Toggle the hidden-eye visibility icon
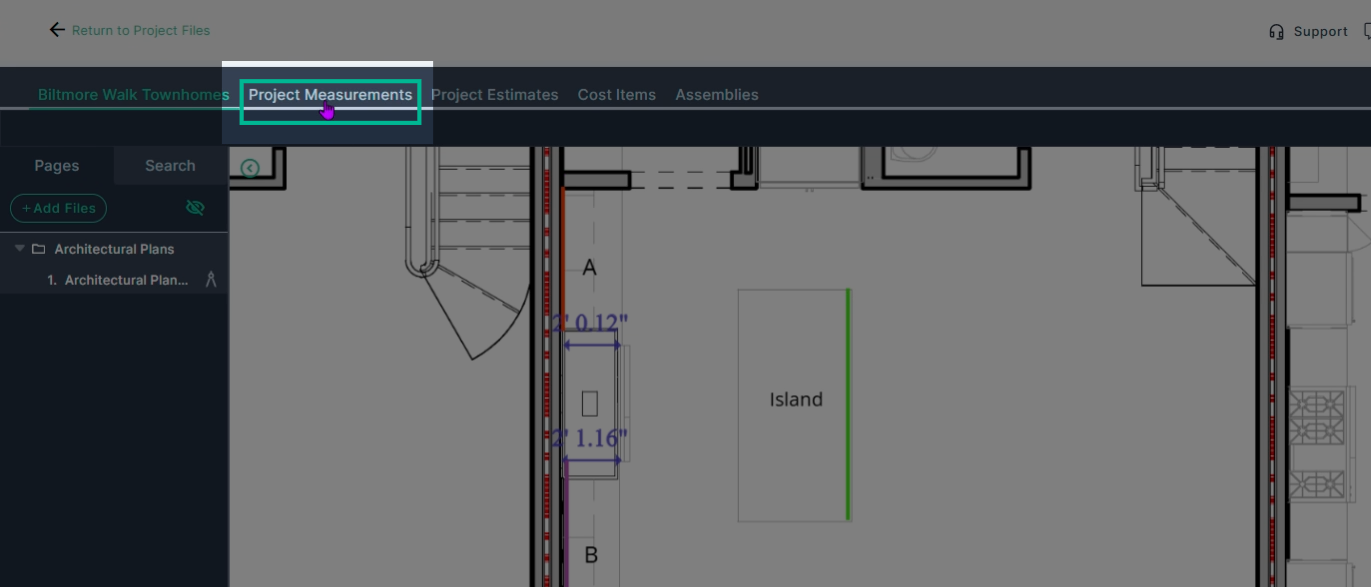The height and width of the screenshot is (587, 1371). click(x=195, y=208)
